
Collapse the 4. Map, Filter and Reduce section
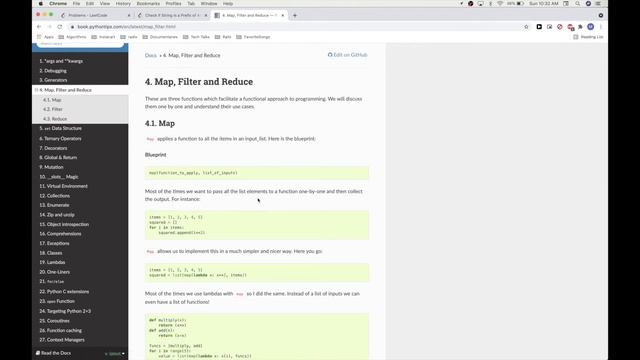tap(36, 90)
